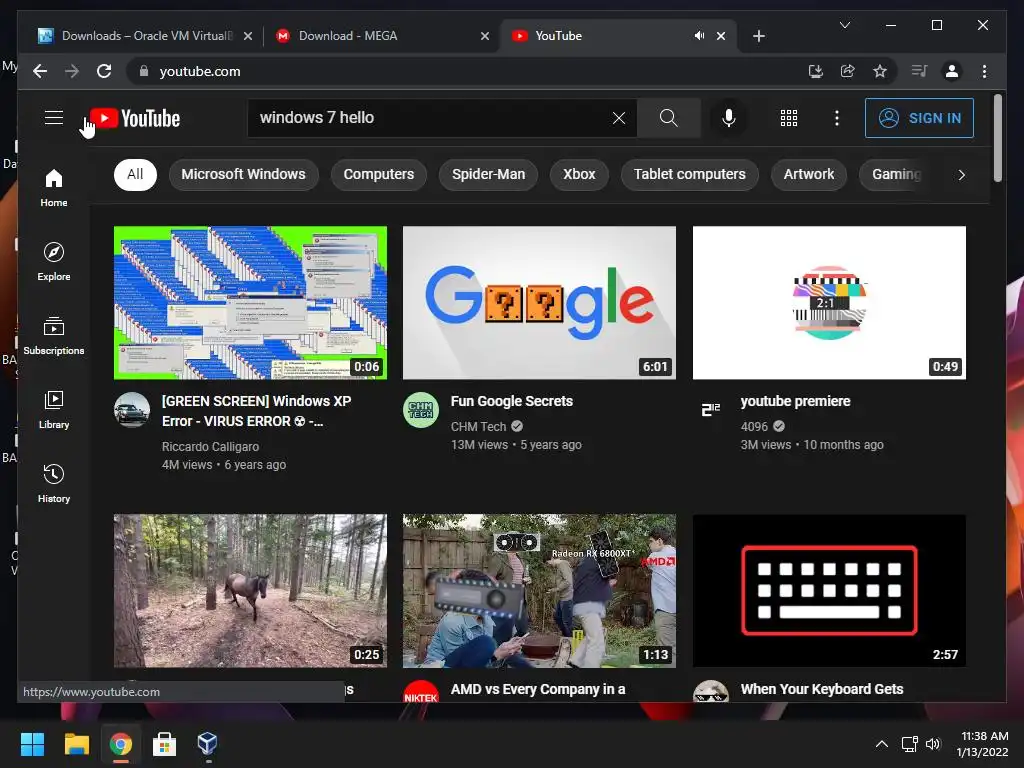1024x768 pixels.
Task: Open the AMD Radeon RX 6800XT video thumbnail
Action: pyautogui.click(x=539, y=590)
